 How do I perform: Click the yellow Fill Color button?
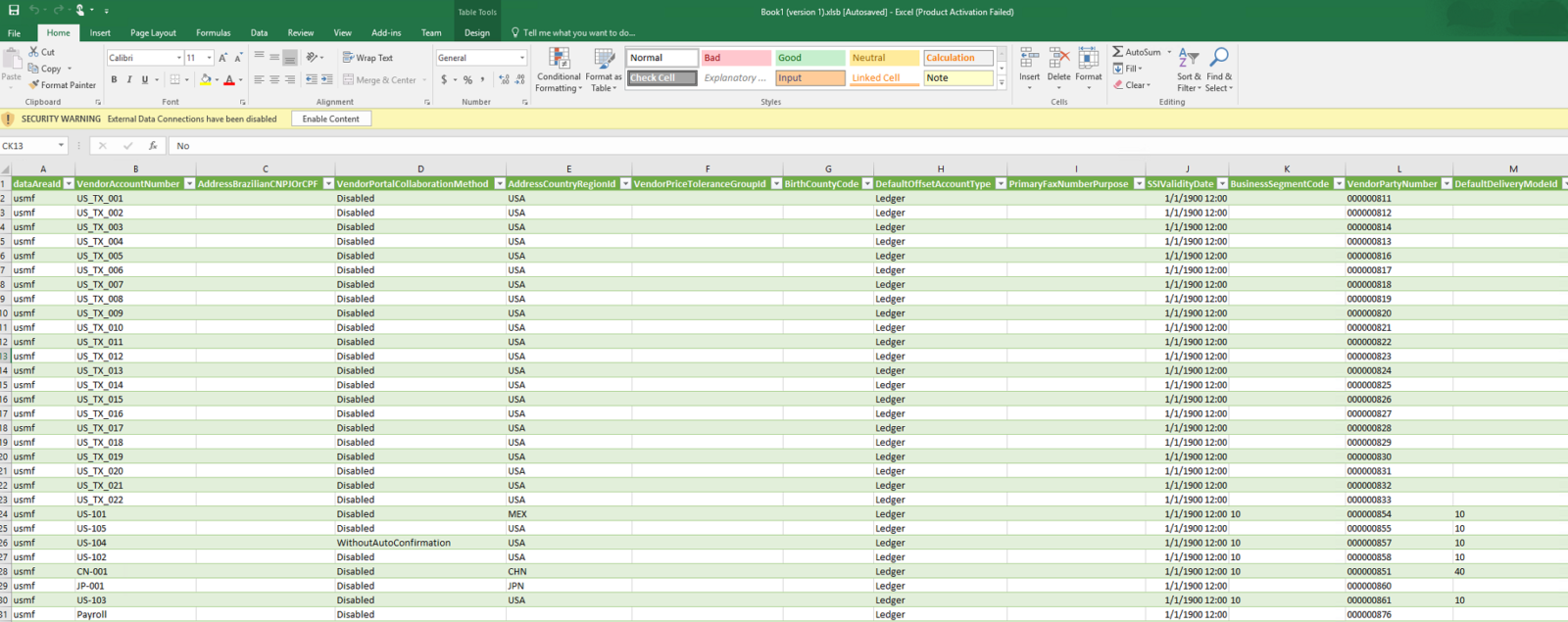[x=205, y=80]
